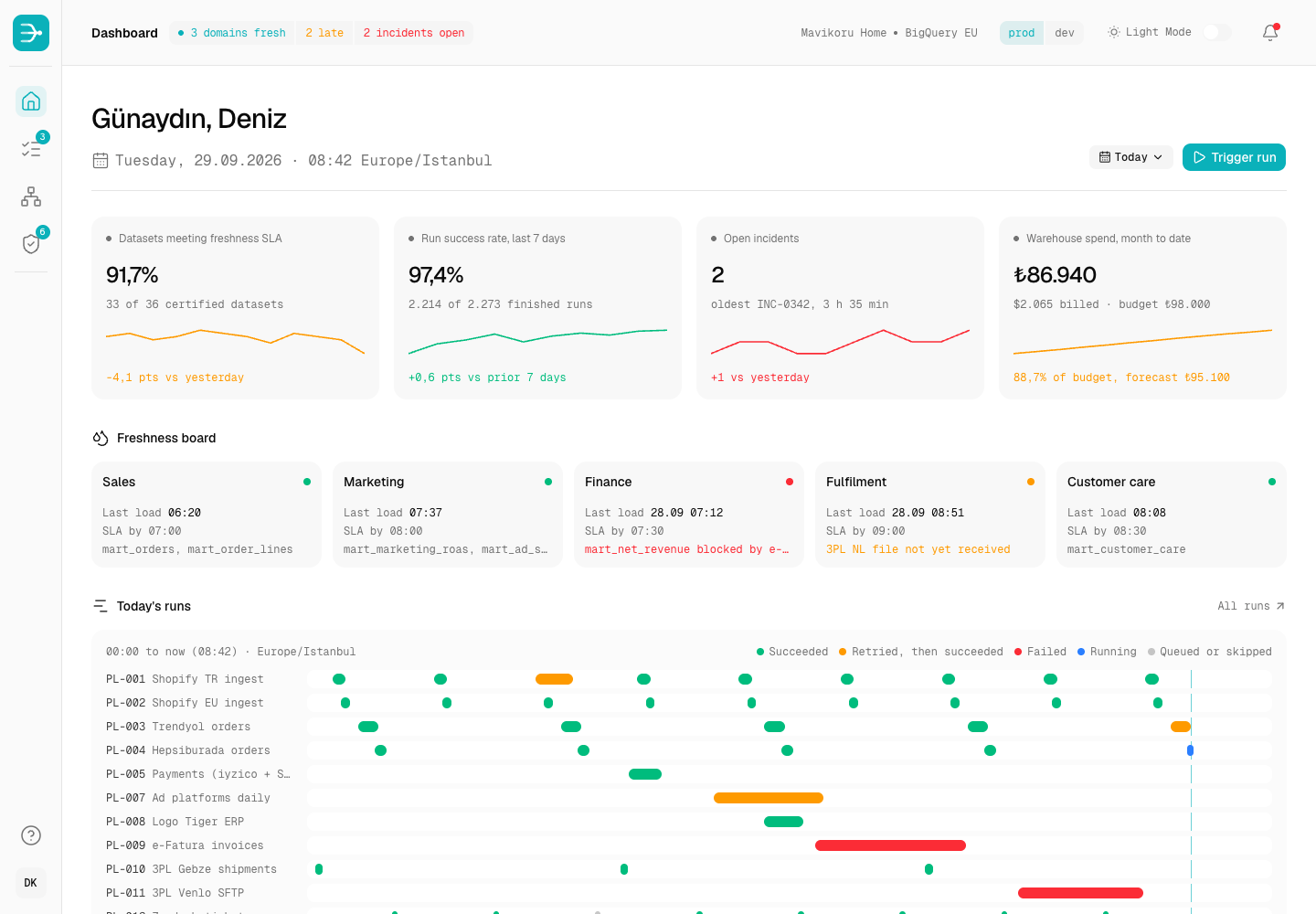1316x914 pixels.
Task: Click the red failed run on PL-011
Action: (x=1080, y=893)
